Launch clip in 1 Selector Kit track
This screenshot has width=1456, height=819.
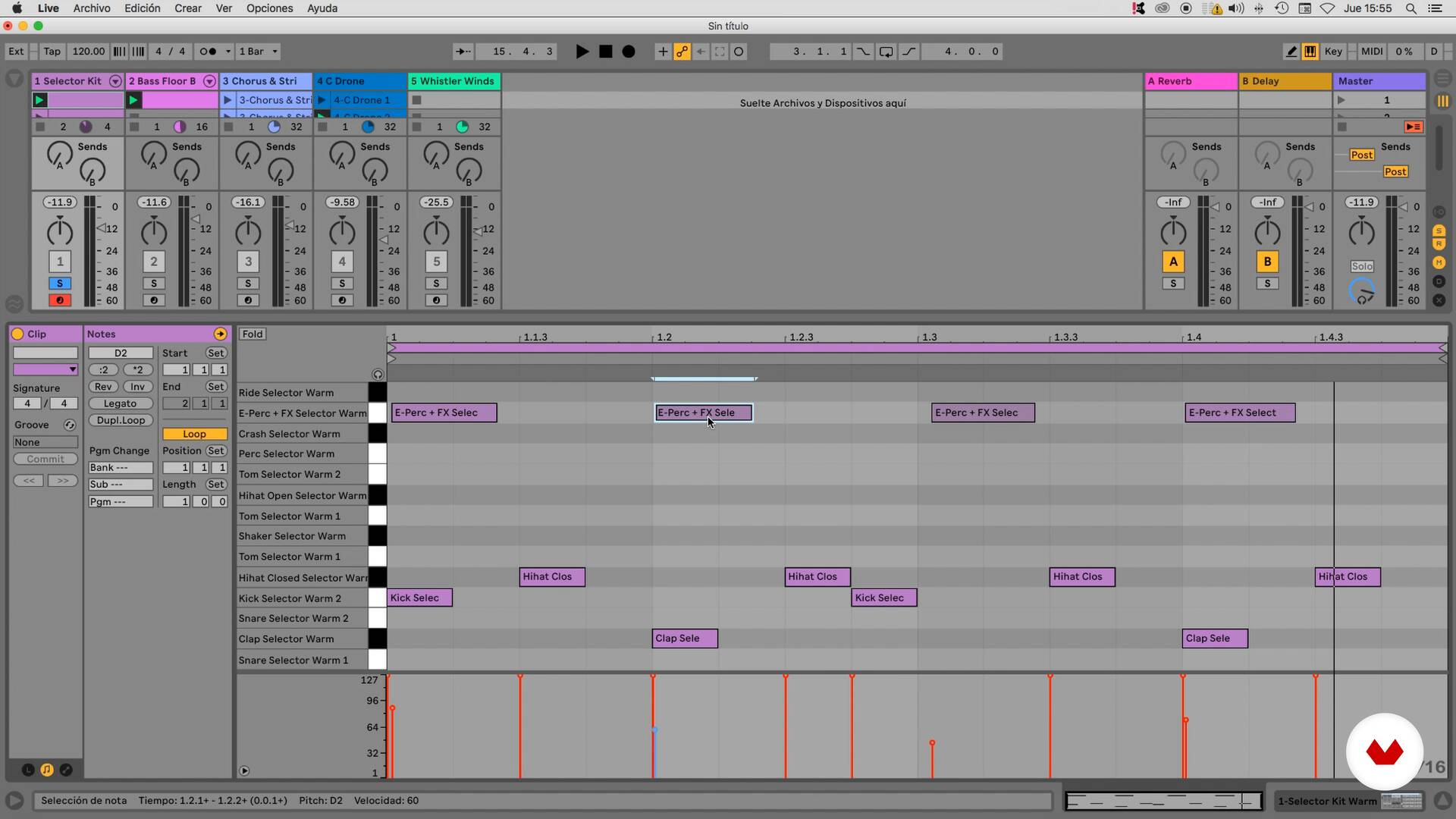pos(40,100)
